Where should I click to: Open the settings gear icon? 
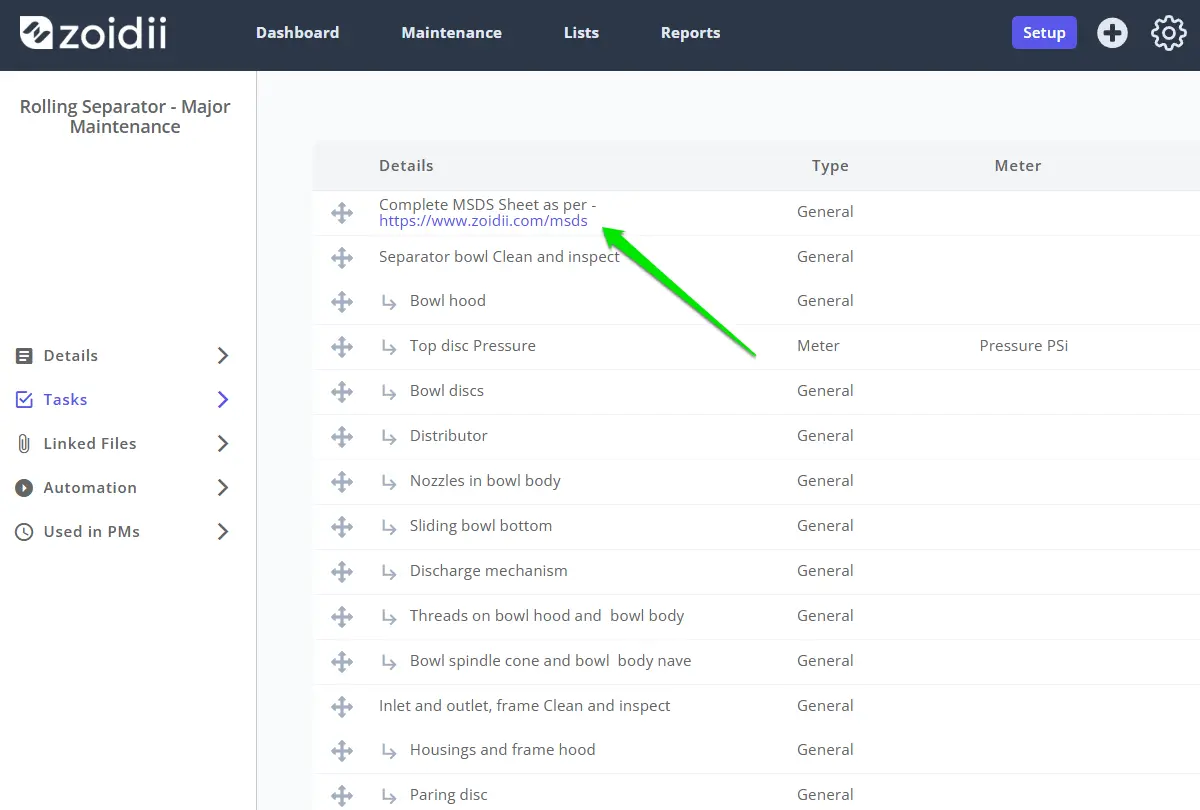click(x=1168, y=33)
